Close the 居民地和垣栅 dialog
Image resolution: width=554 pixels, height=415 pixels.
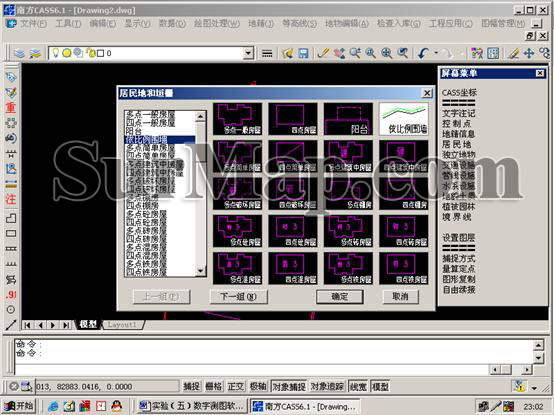(x=427, y=93)
